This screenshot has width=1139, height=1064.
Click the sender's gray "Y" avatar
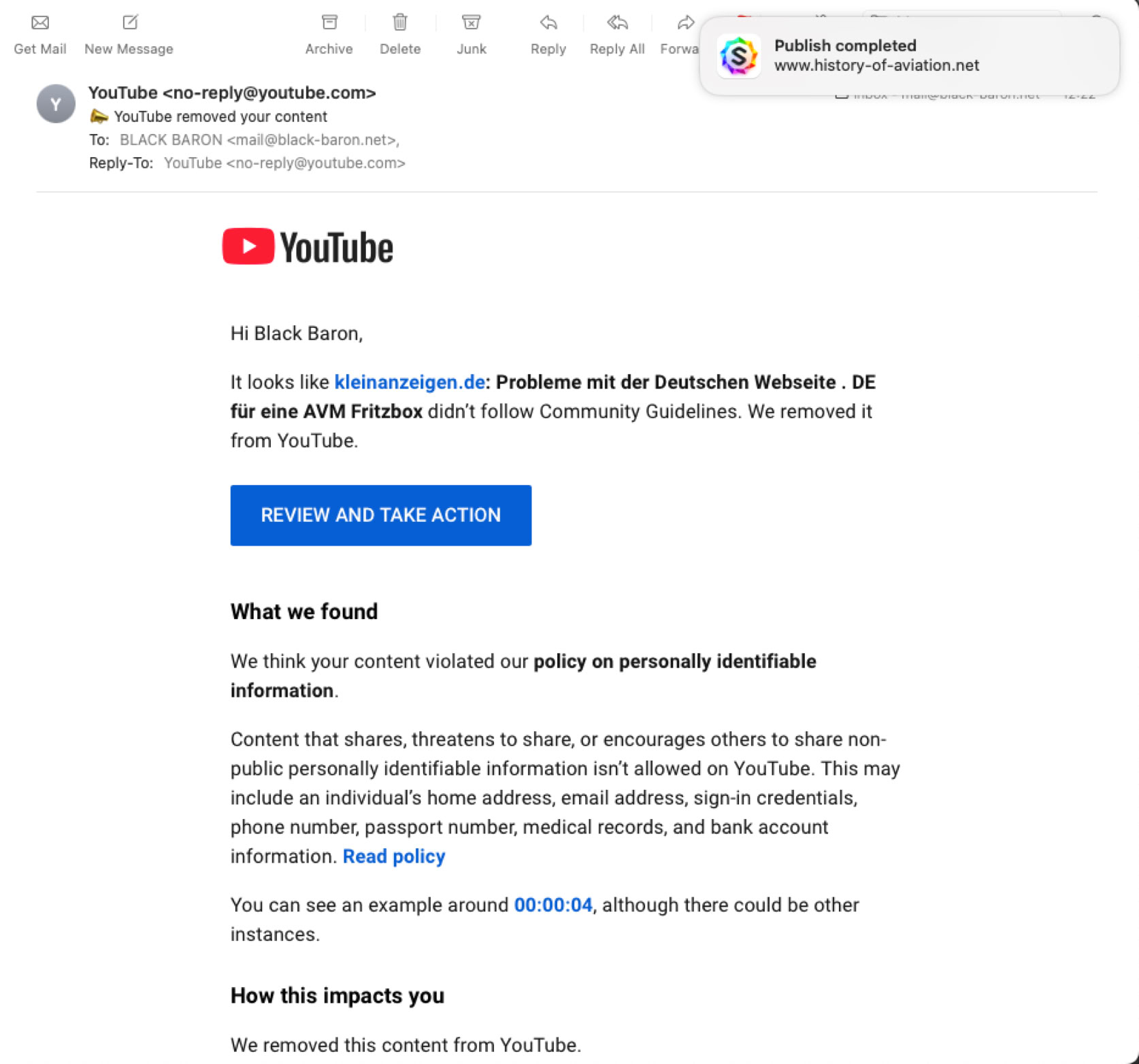click(x=56, y=104)
